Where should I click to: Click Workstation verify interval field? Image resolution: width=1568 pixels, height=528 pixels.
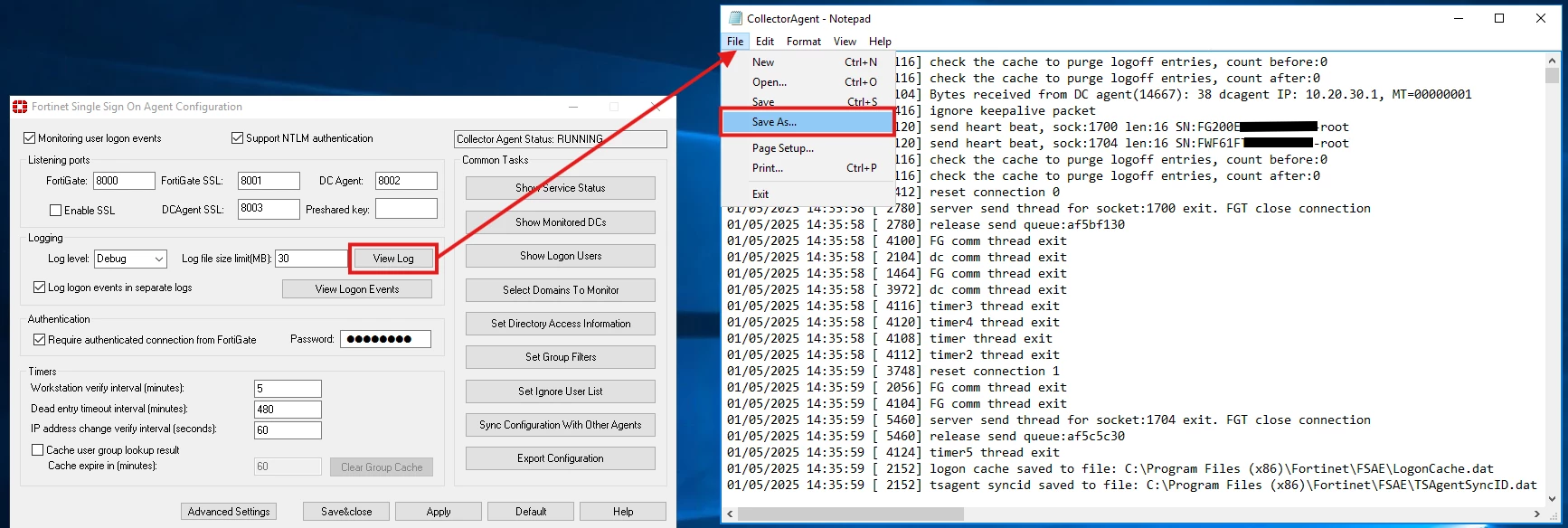[288, 389]
